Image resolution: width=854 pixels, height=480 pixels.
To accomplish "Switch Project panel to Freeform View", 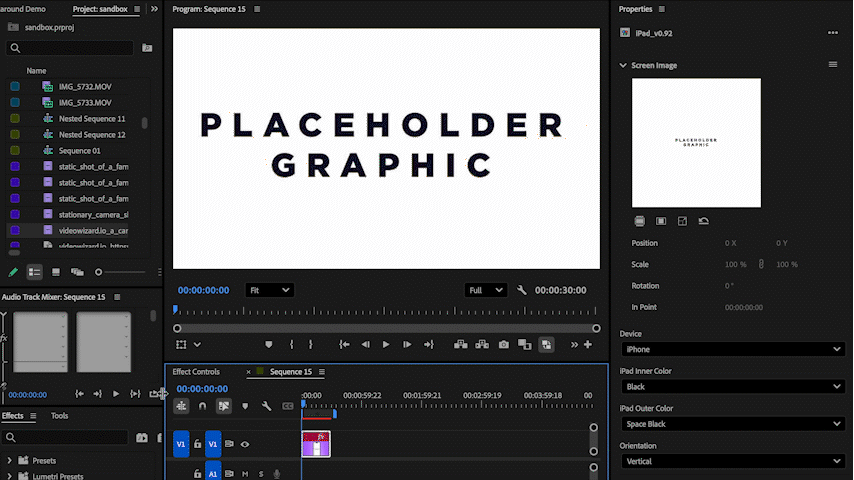I will tap(77, 272).
